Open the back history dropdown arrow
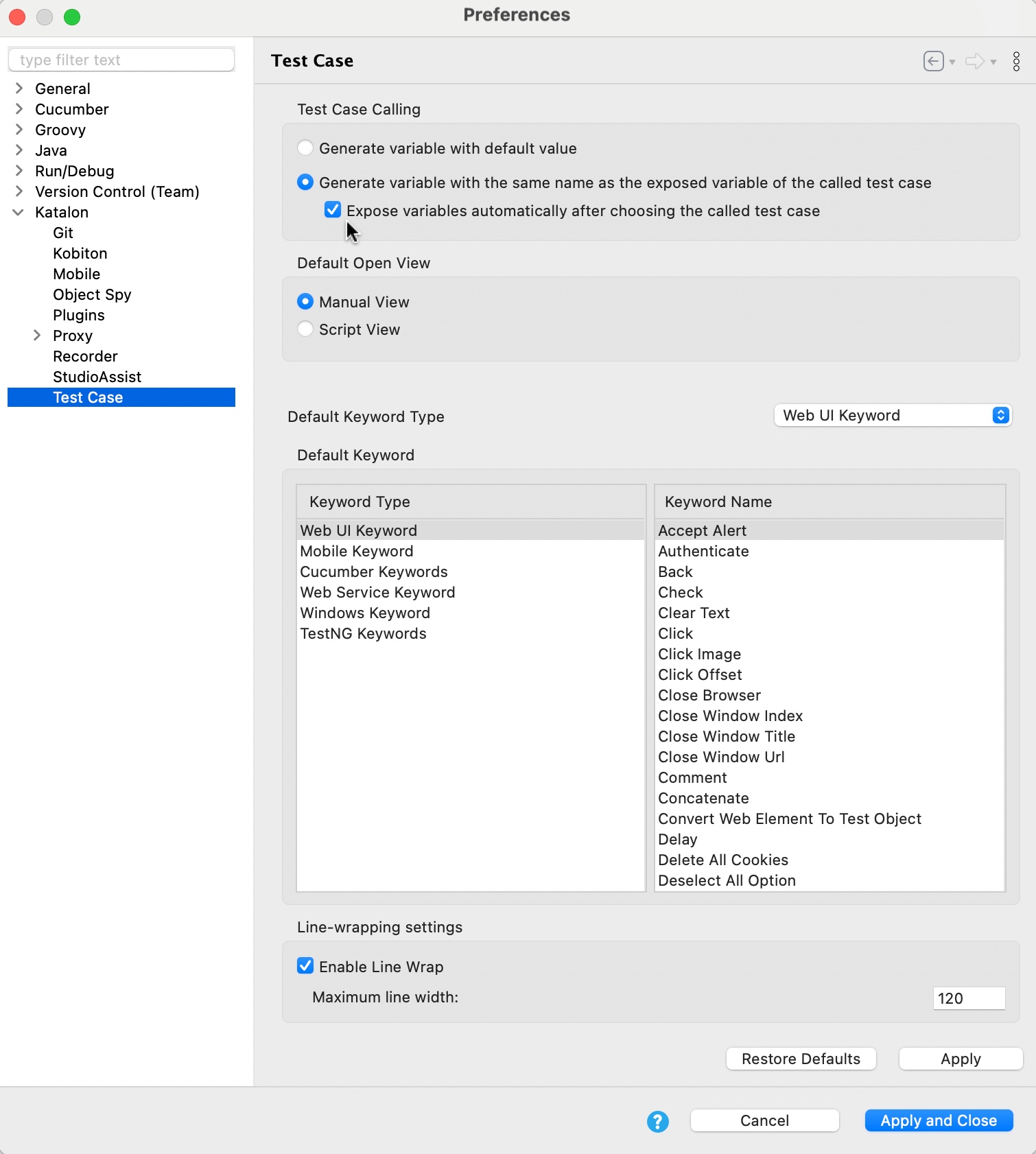 coord(952,62)
